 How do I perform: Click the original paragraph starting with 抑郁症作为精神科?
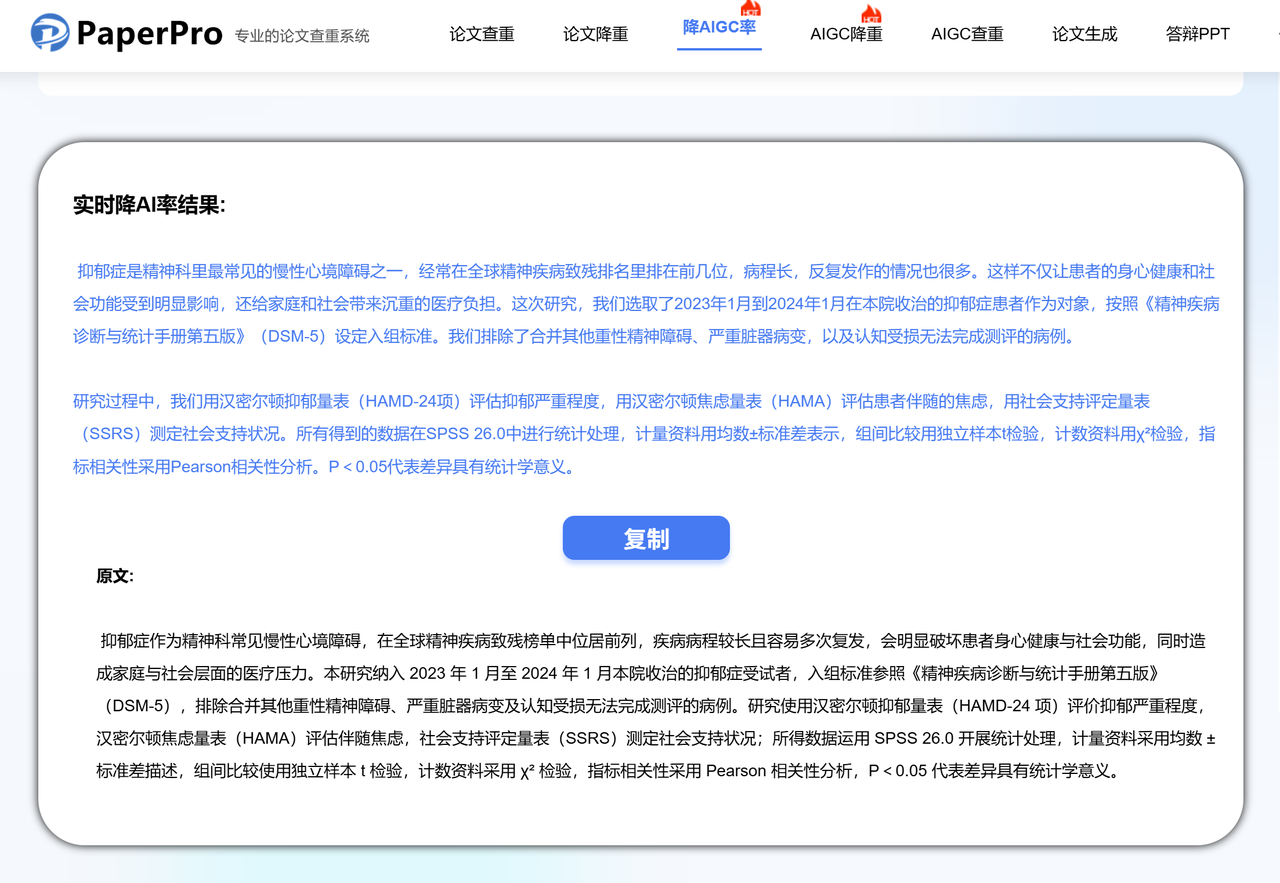656,706
